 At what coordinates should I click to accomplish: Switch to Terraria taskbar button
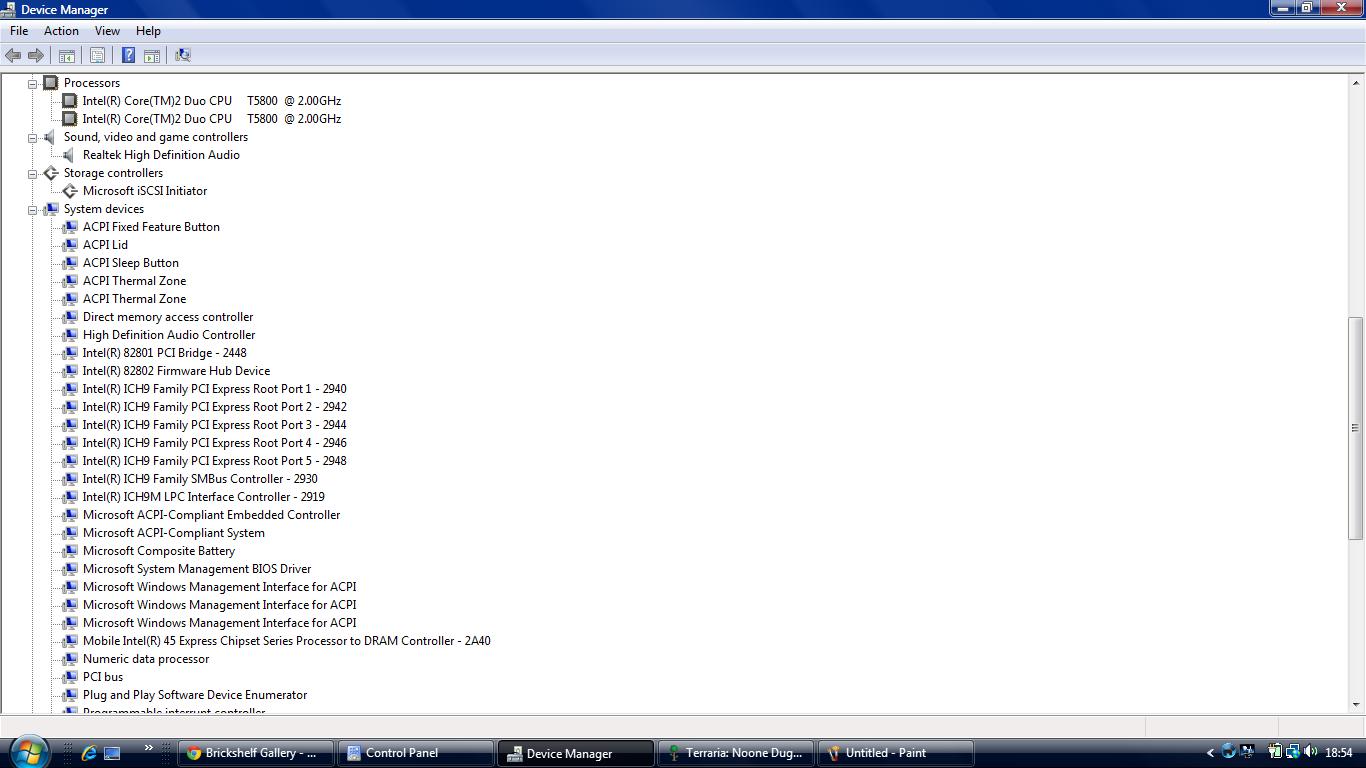(736, 753)
